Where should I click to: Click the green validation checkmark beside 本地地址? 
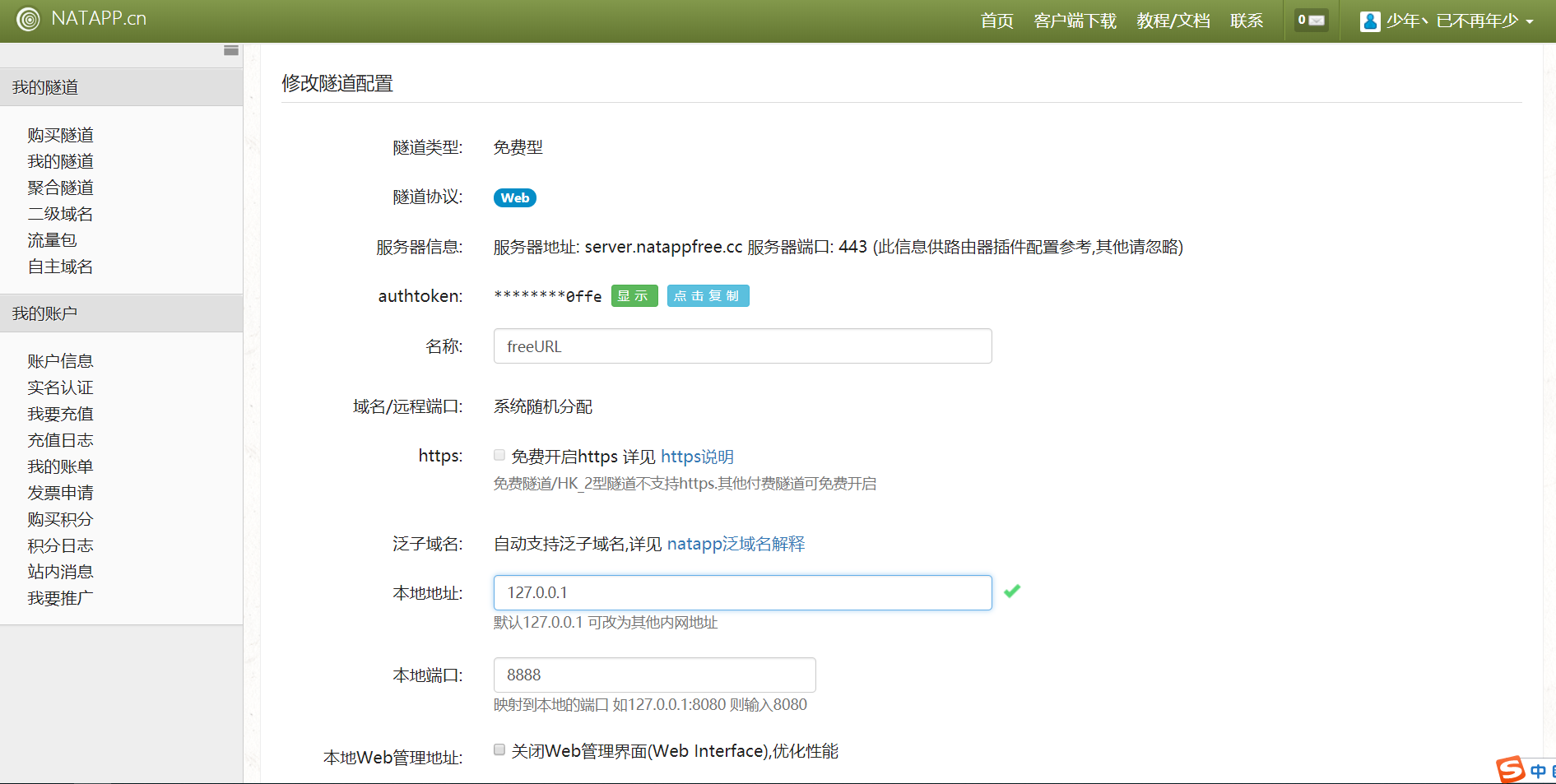point(1012,591)
